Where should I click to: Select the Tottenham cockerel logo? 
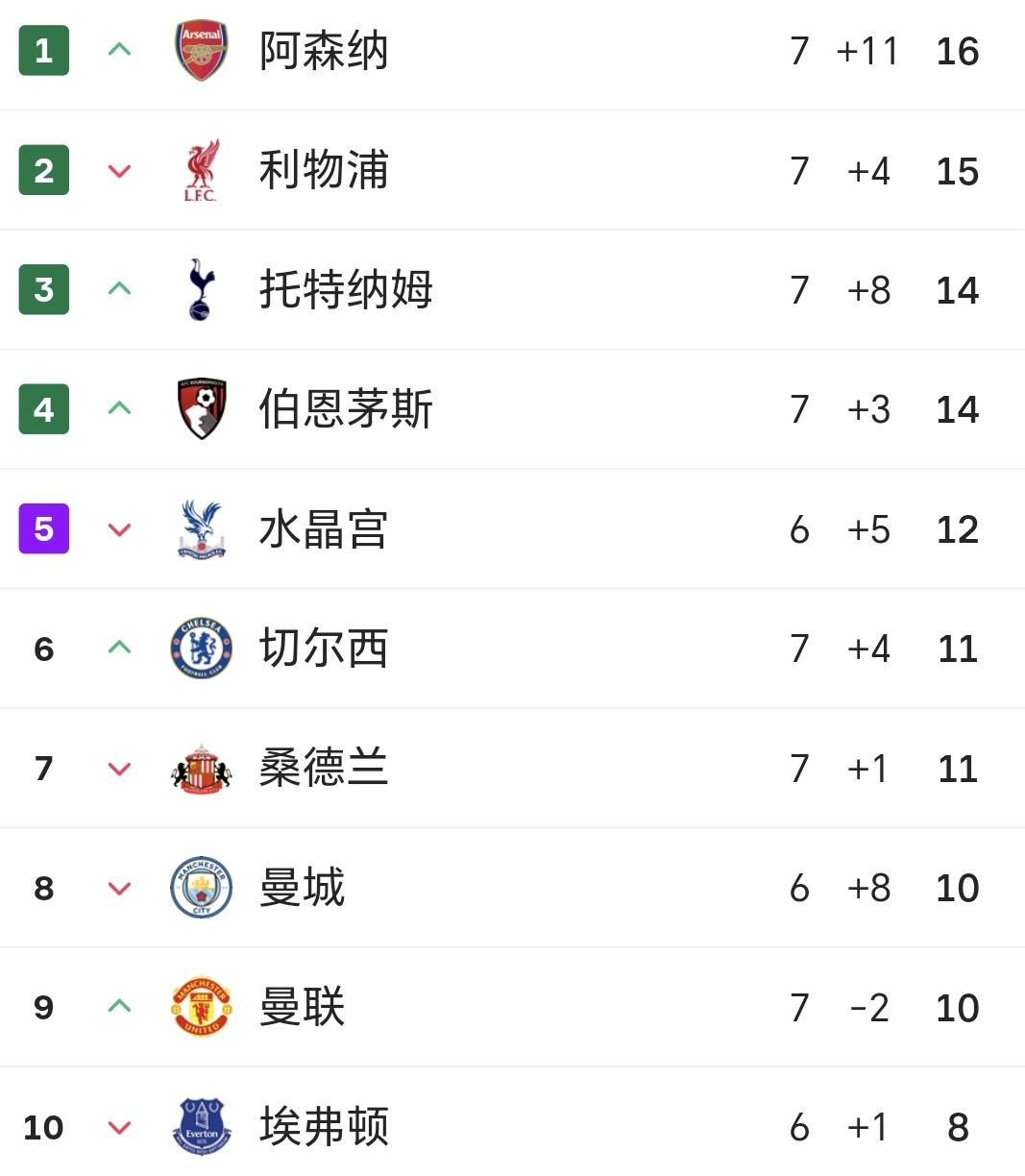coord(201,289)
